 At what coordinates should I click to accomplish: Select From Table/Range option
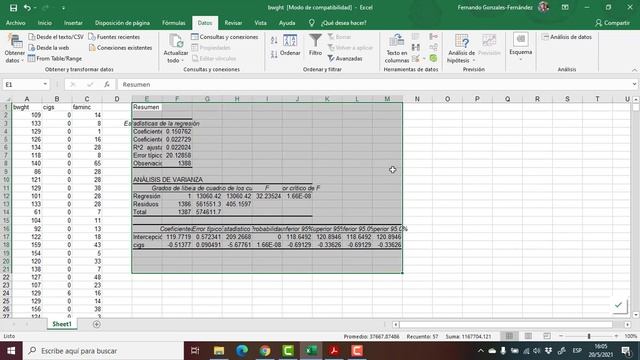[x=55, y=58]
